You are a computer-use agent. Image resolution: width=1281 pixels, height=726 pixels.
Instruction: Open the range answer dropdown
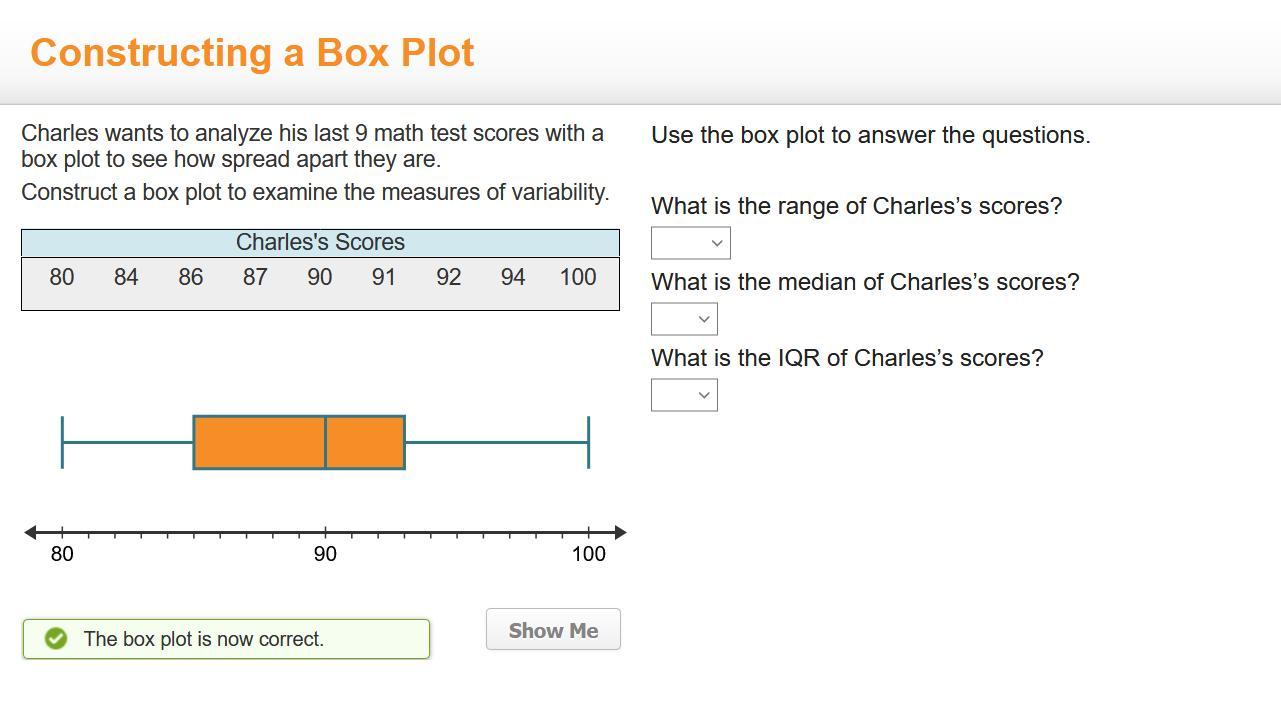[x=690, y=243]
